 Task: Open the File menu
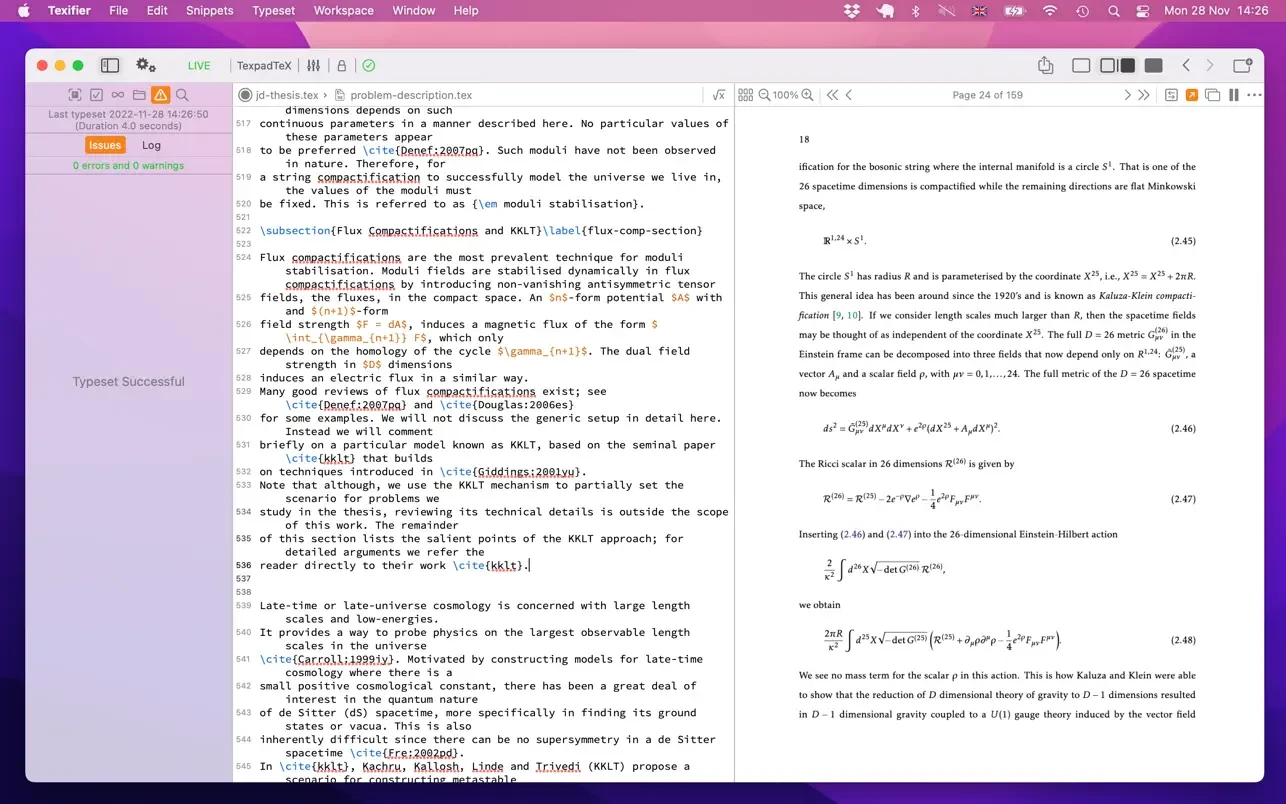(118, 10)
